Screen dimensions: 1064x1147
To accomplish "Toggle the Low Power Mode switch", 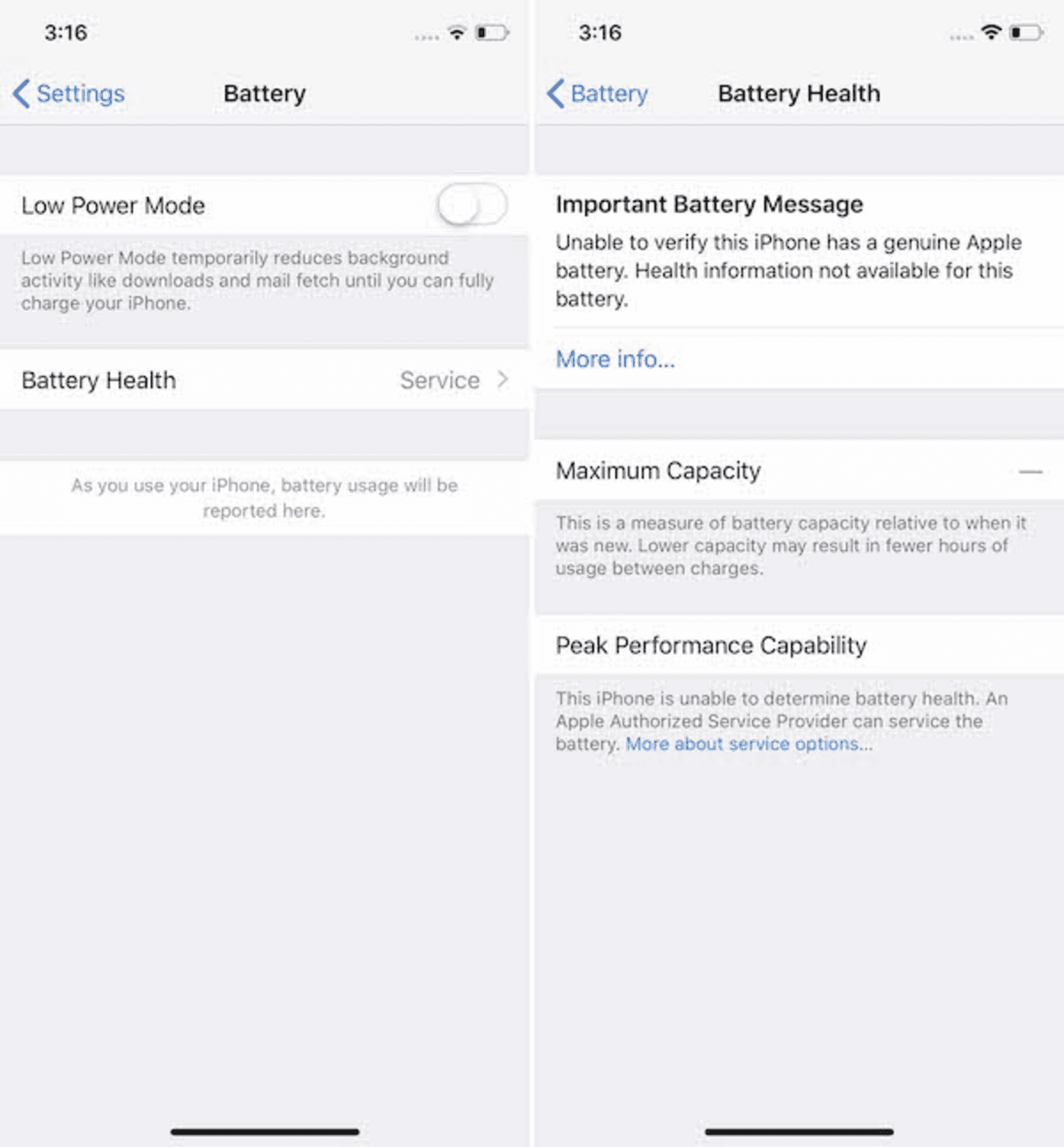I will 472,206.
